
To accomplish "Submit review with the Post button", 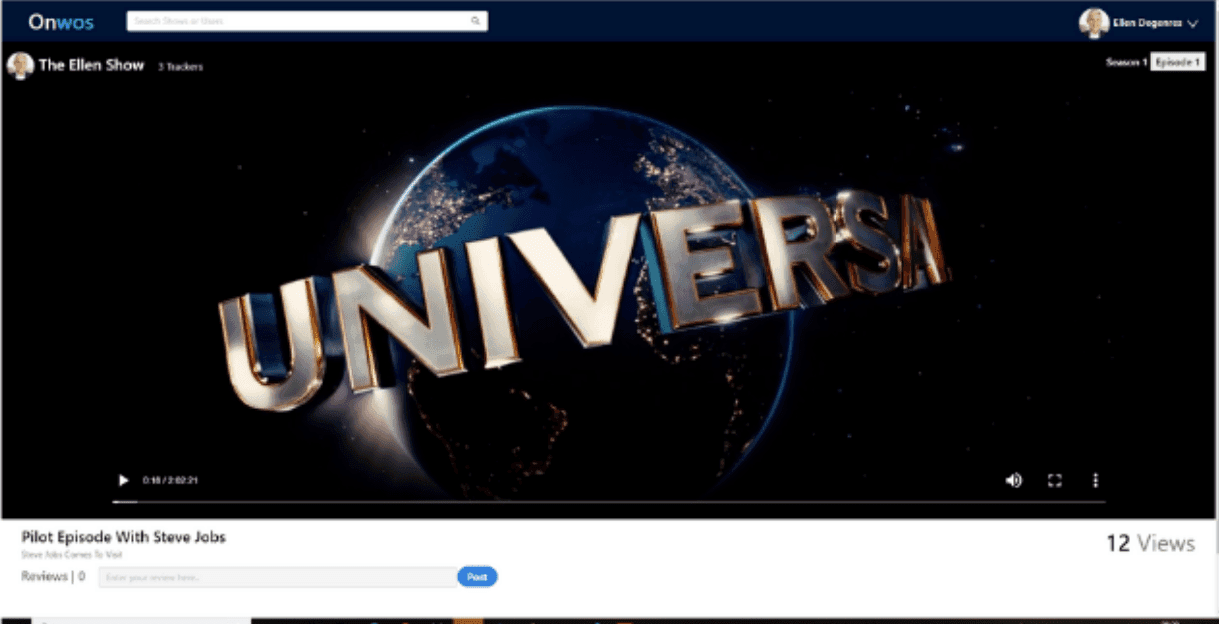I will tap(477, 577).
